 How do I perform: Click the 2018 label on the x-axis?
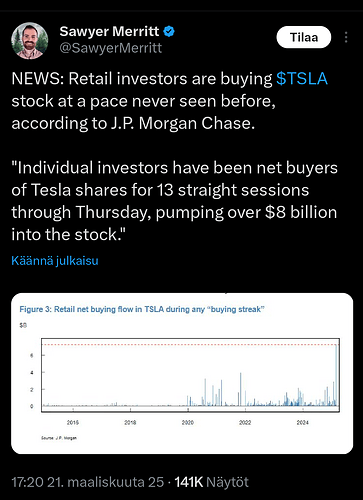[130, 422]
